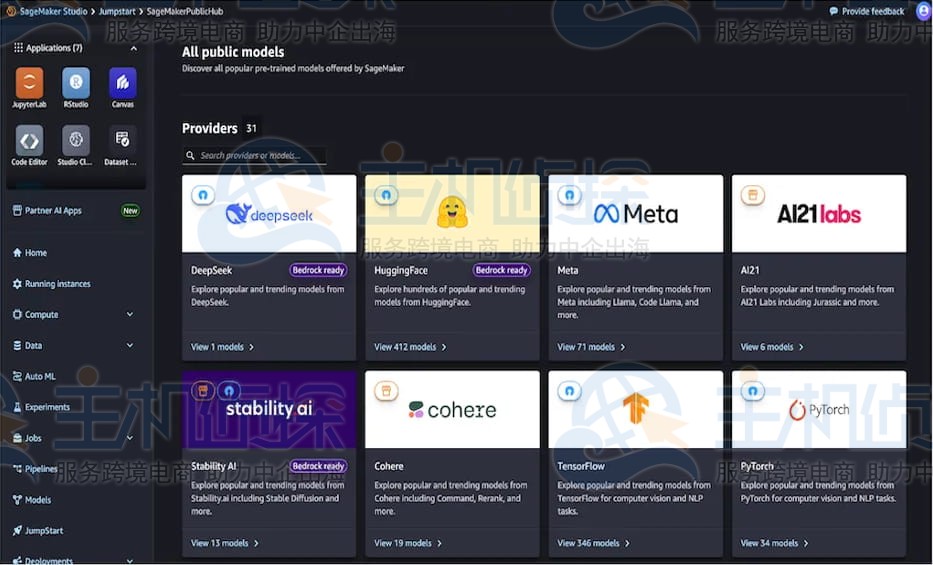This screenshot has width=933, height=565.
Task: Expand the Data sidebar section
Action: (x=130, y=346)
